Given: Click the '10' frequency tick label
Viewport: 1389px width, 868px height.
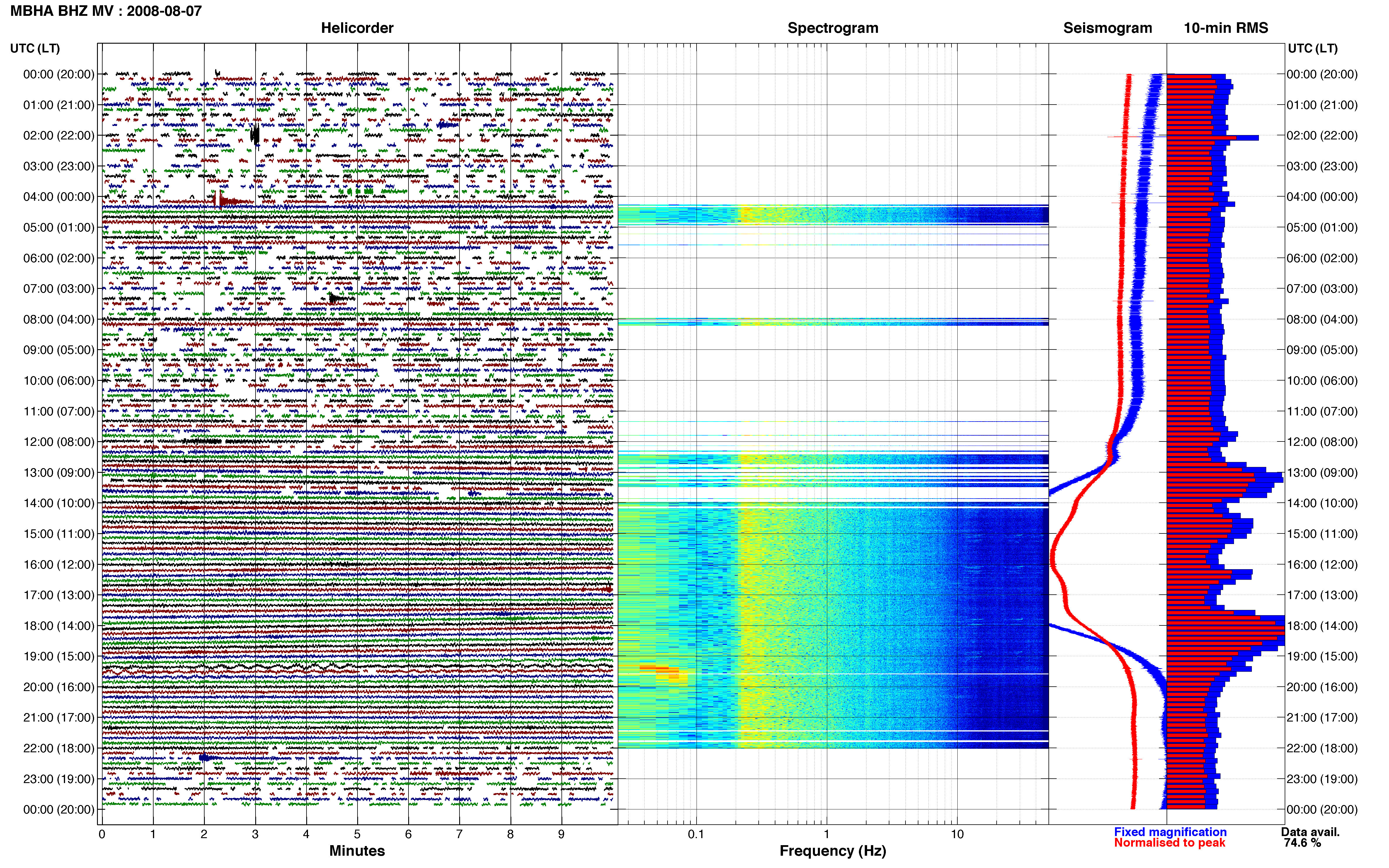Looking at the screenshot, I should click(957, 834).
